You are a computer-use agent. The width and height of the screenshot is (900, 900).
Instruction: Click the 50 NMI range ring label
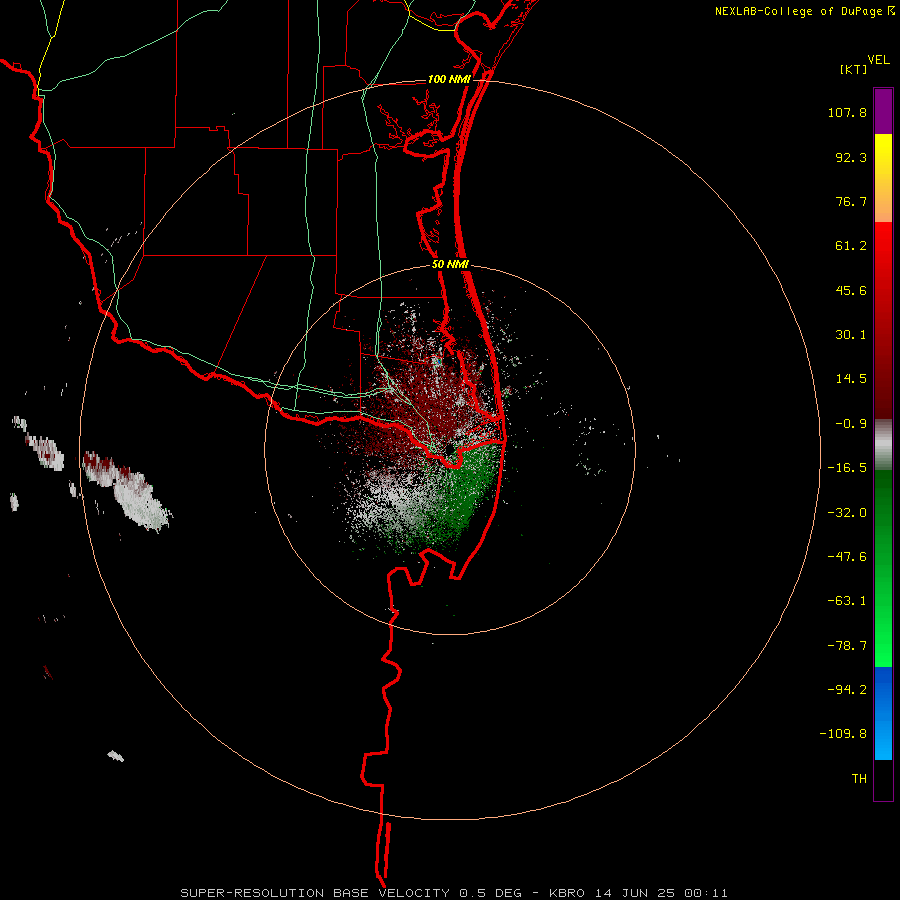point(450,265)
